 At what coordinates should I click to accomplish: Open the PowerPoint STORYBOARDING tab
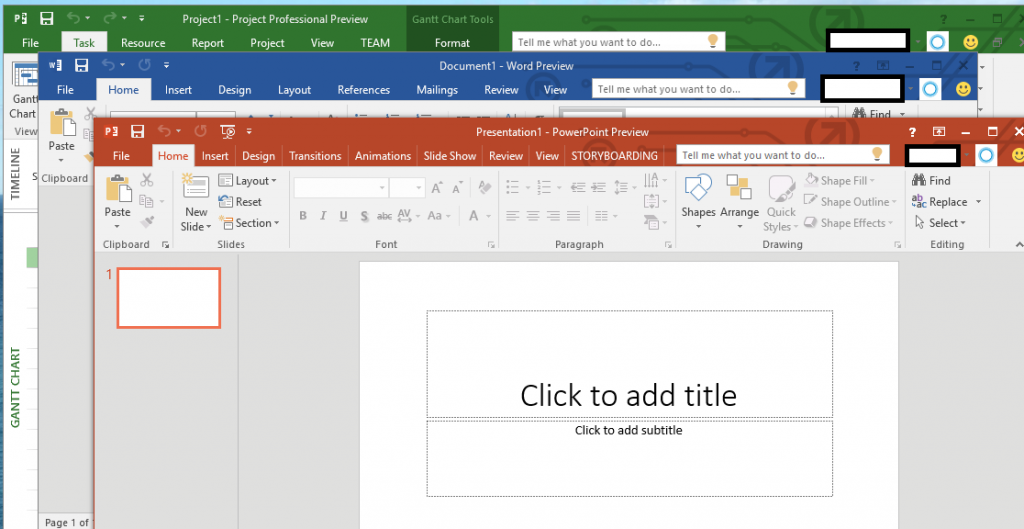(615, 155)
